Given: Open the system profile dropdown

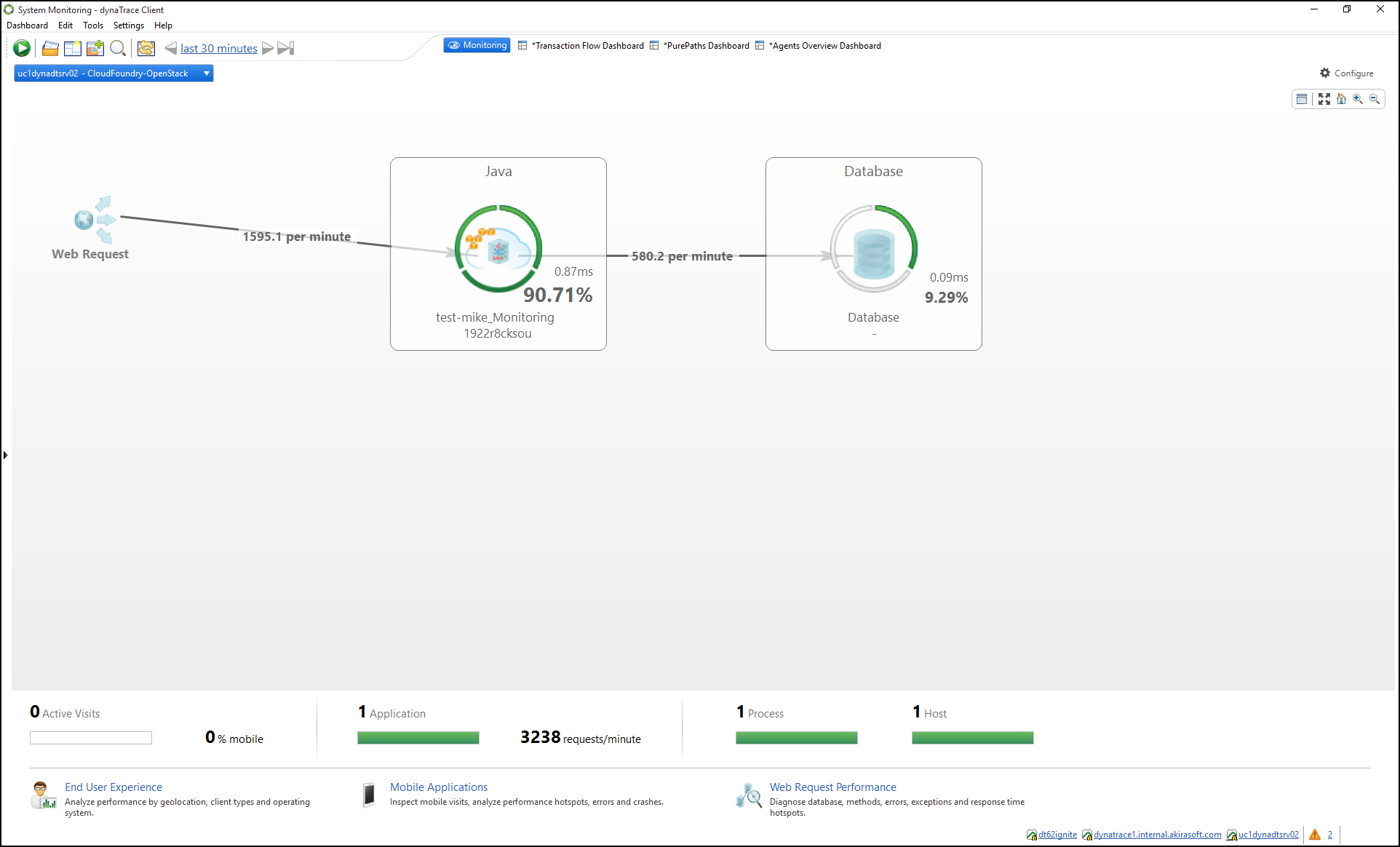Looking at the screenshot, I should pos(114,73).
